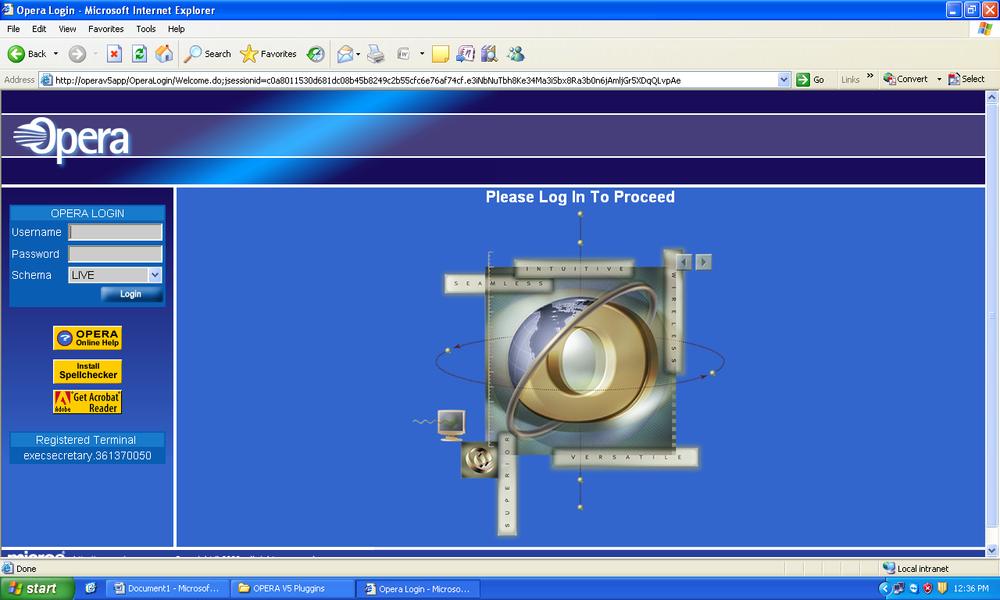Expand the address bar dropdown arrow

[x=784, y=80]
